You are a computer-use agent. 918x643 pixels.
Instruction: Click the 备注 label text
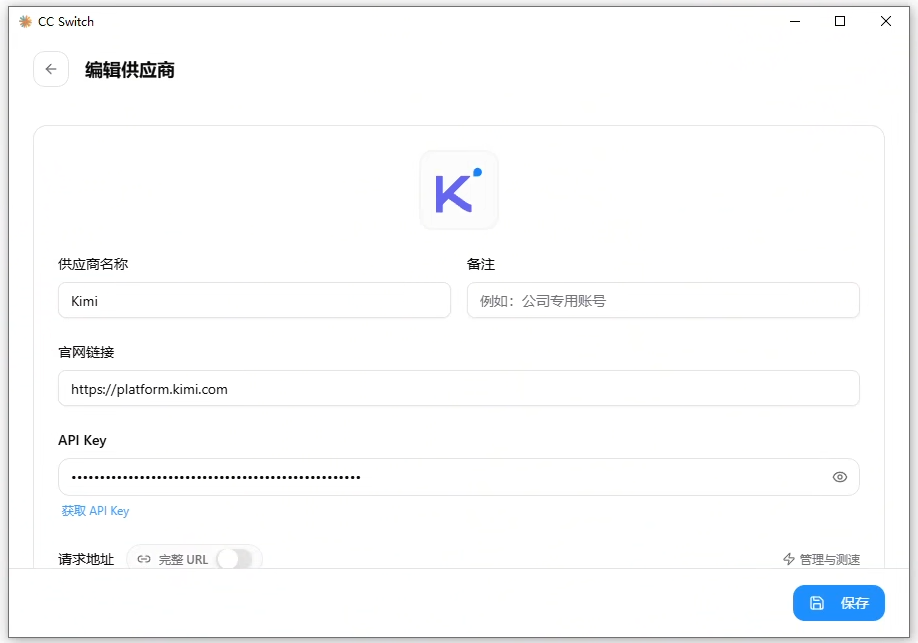(x=481, y=264)
